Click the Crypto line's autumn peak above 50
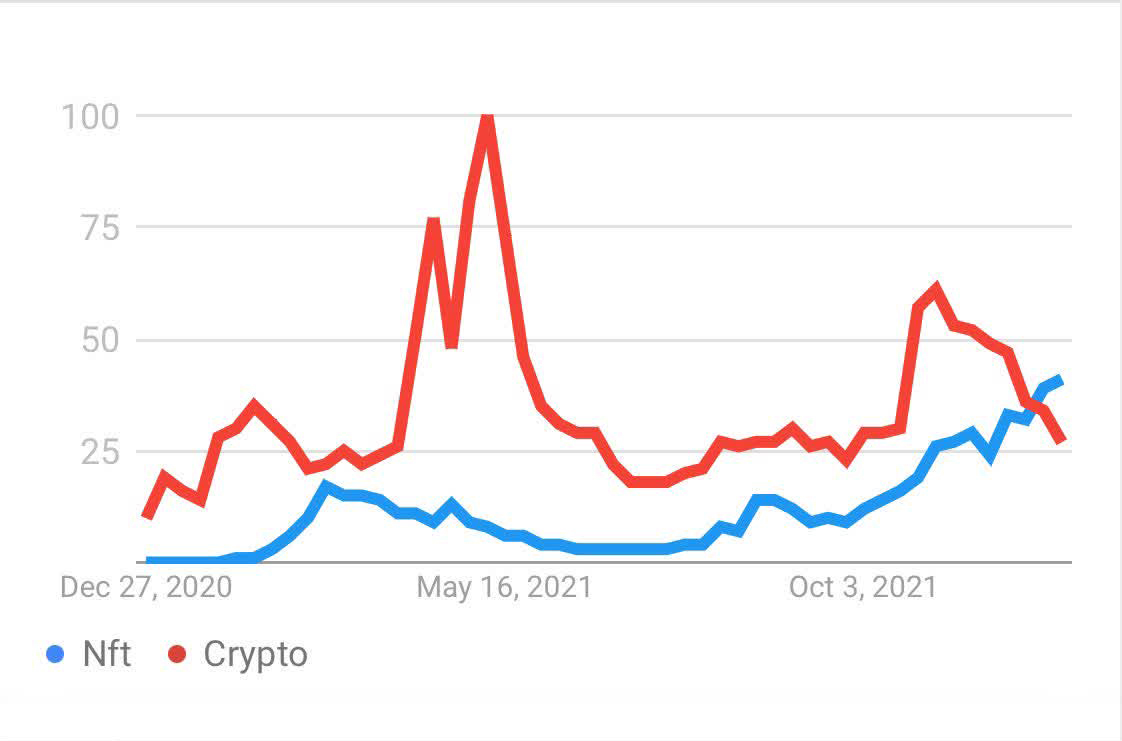This screenshot has height=741, width=1122. point(935,289)
